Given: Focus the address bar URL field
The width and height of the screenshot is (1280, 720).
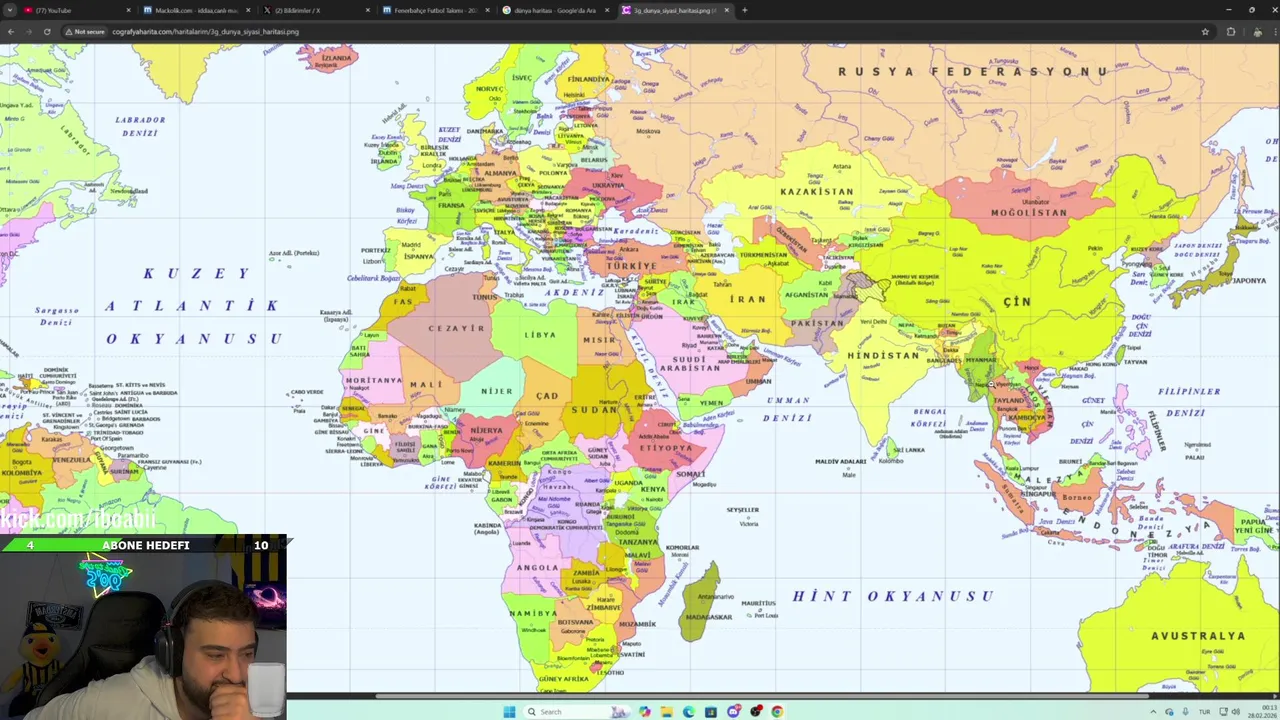Looking at the screenshot, I should (x=640, y=31).
